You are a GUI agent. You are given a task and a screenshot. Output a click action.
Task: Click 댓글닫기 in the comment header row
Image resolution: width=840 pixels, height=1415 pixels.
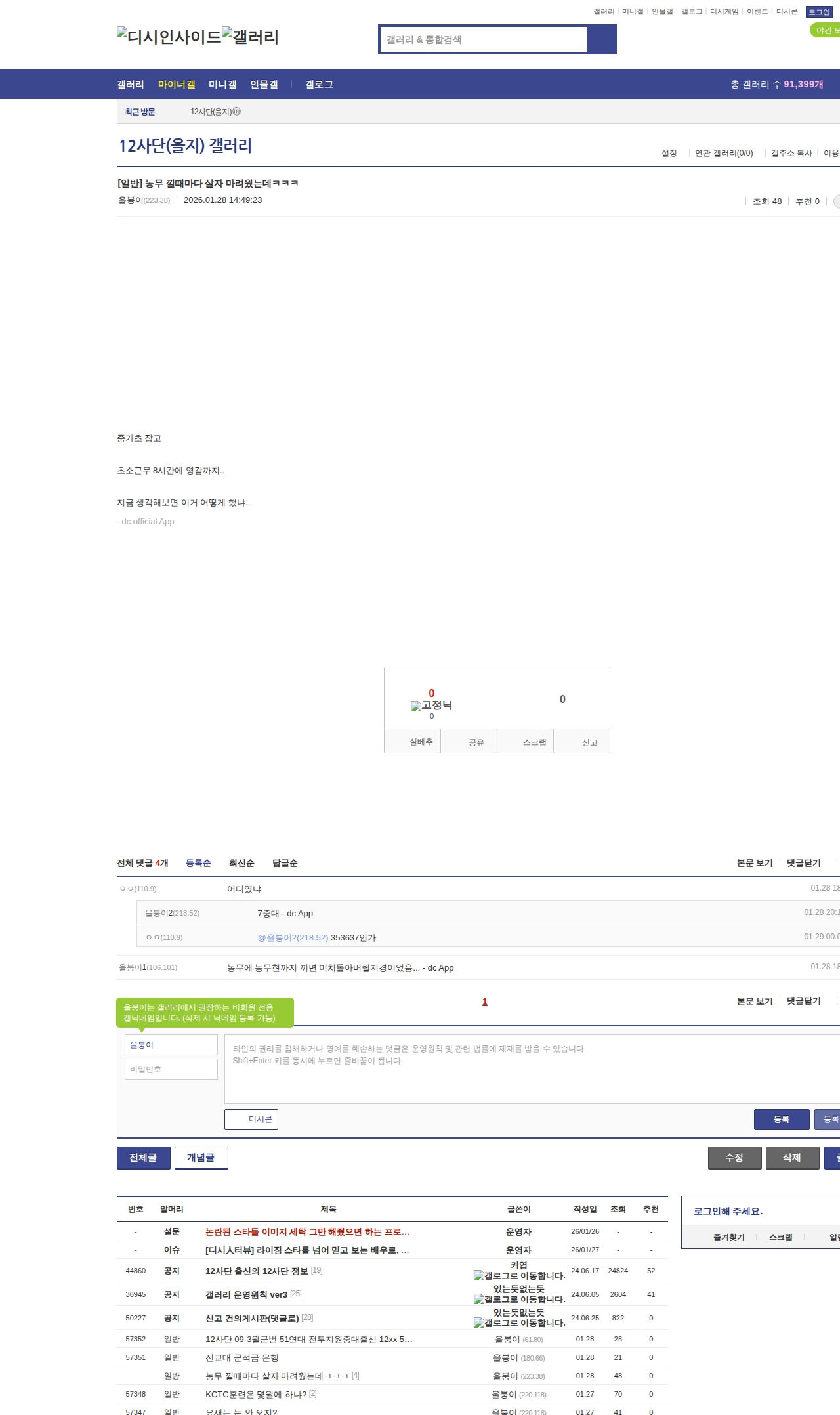click(x=804, y=863)
